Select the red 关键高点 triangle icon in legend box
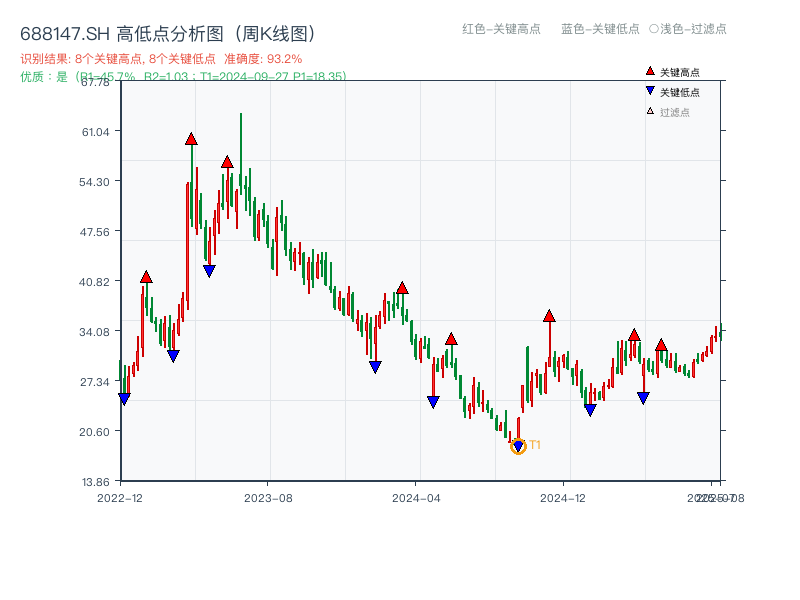This screenshot has height=600, width=800. (x=650, y=71)
